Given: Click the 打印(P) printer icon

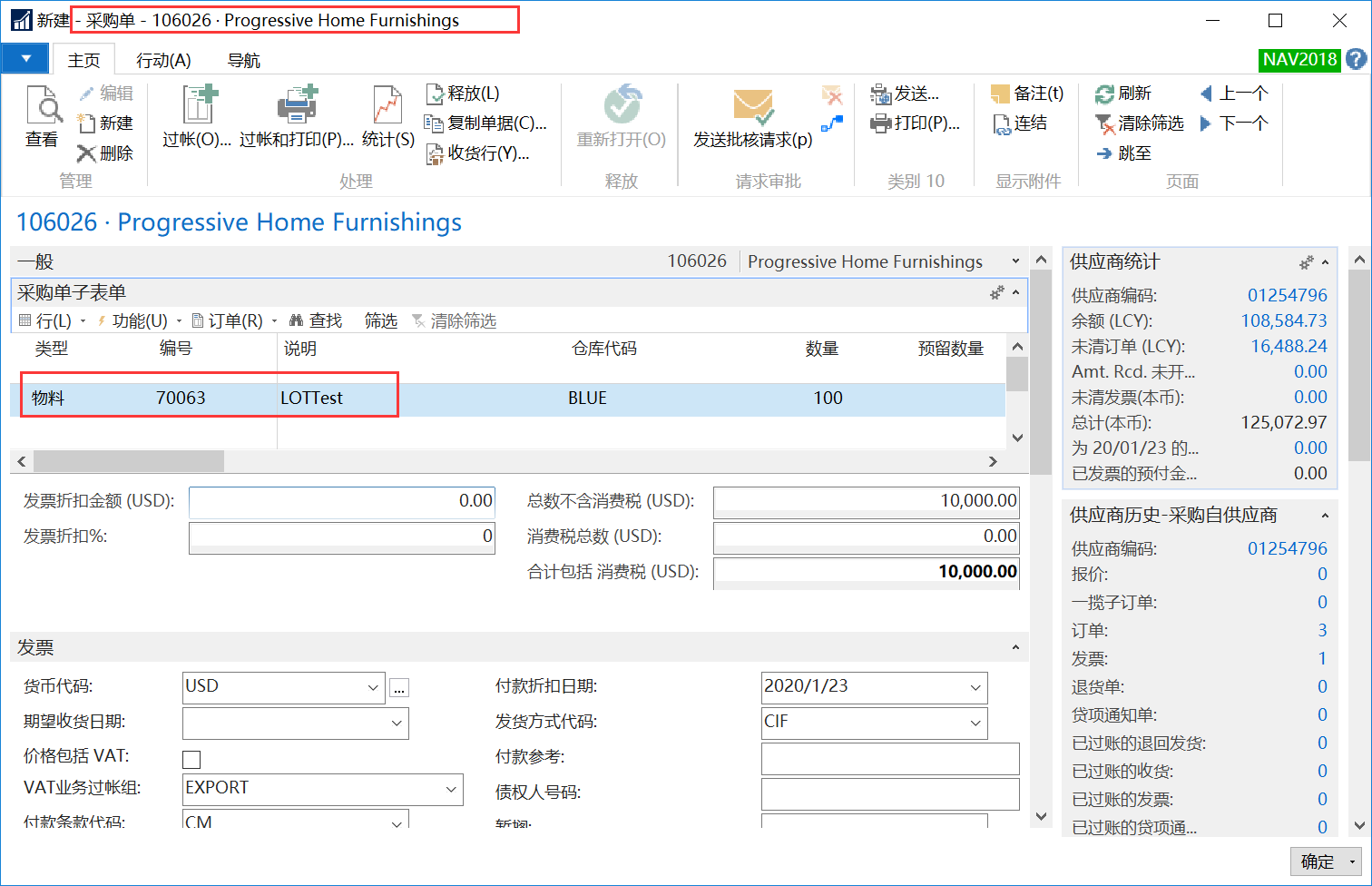Looking at the screenshot, I should (880, 123).
